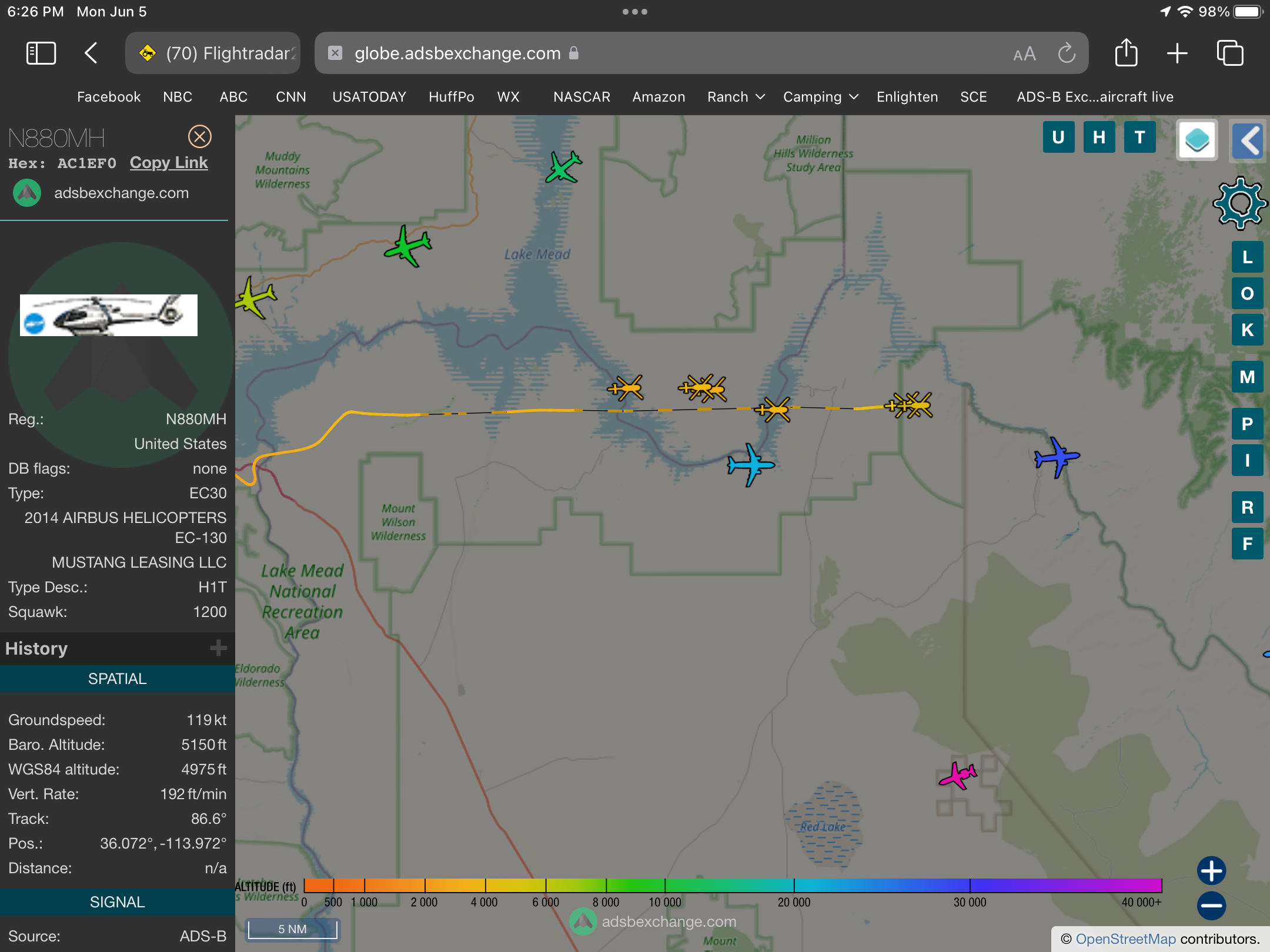Open the Amazon bookmark

[x=659, y=97]
